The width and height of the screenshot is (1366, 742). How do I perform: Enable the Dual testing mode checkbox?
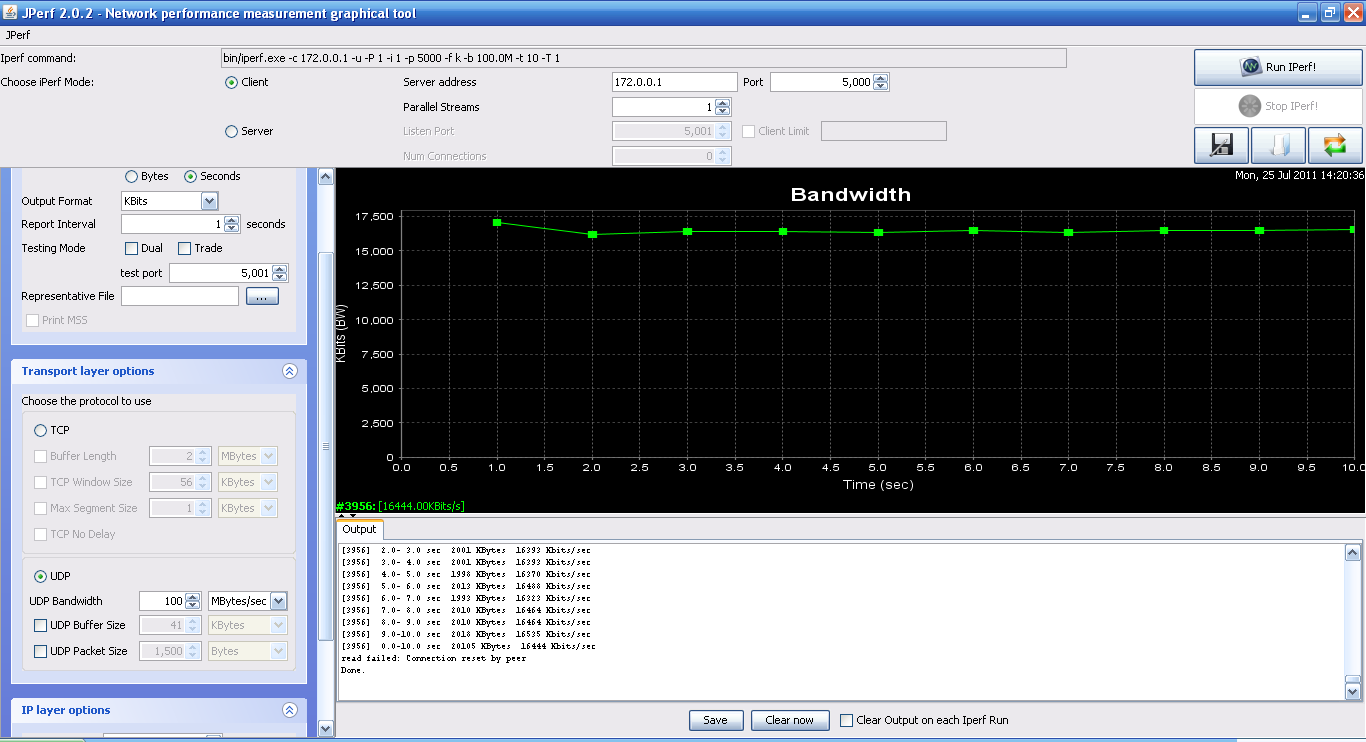click(131, 248)
